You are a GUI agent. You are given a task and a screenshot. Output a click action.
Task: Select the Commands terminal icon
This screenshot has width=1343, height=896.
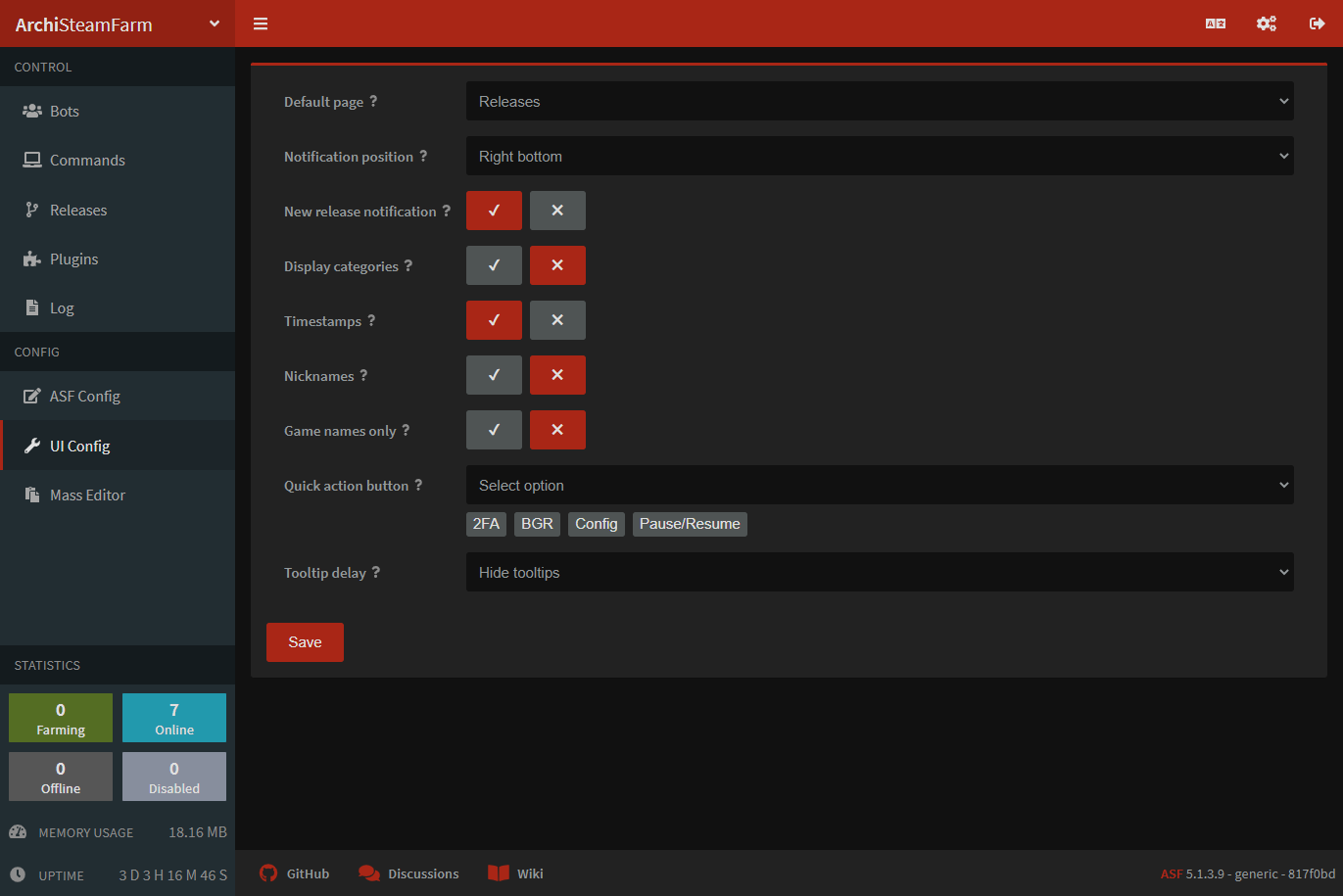30,160
